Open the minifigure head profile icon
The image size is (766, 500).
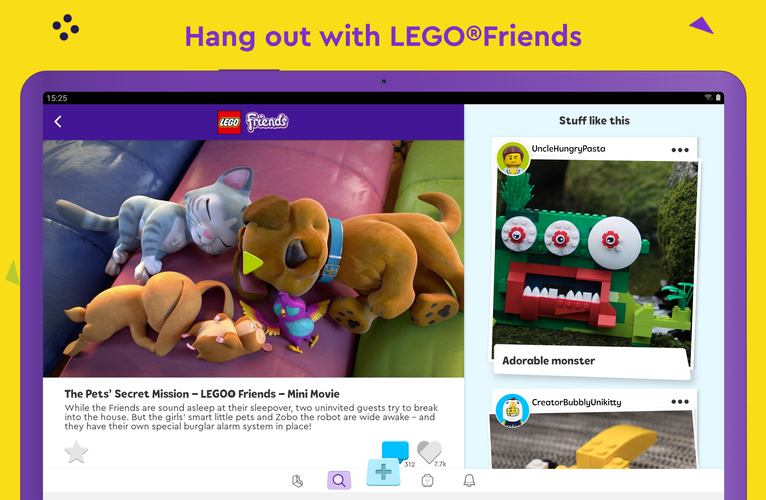pos(427,481)
